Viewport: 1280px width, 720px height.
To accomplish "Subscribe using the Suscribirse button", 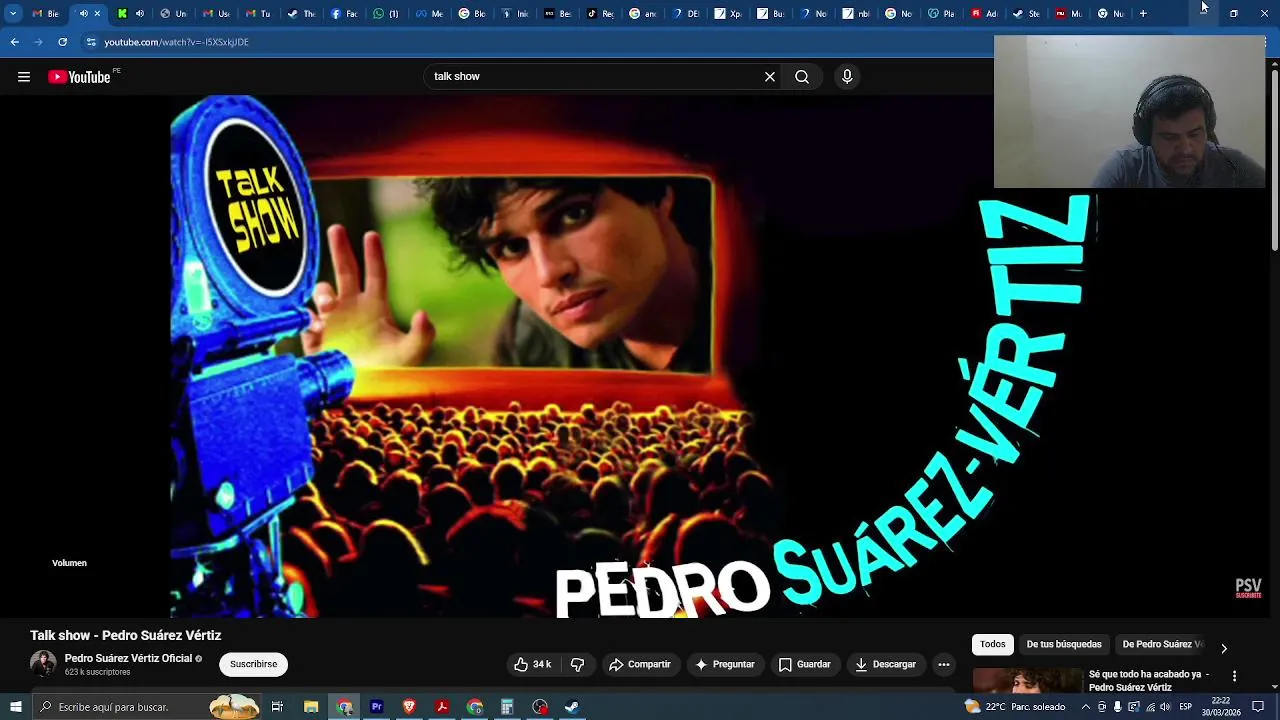I will pos(254,664).
